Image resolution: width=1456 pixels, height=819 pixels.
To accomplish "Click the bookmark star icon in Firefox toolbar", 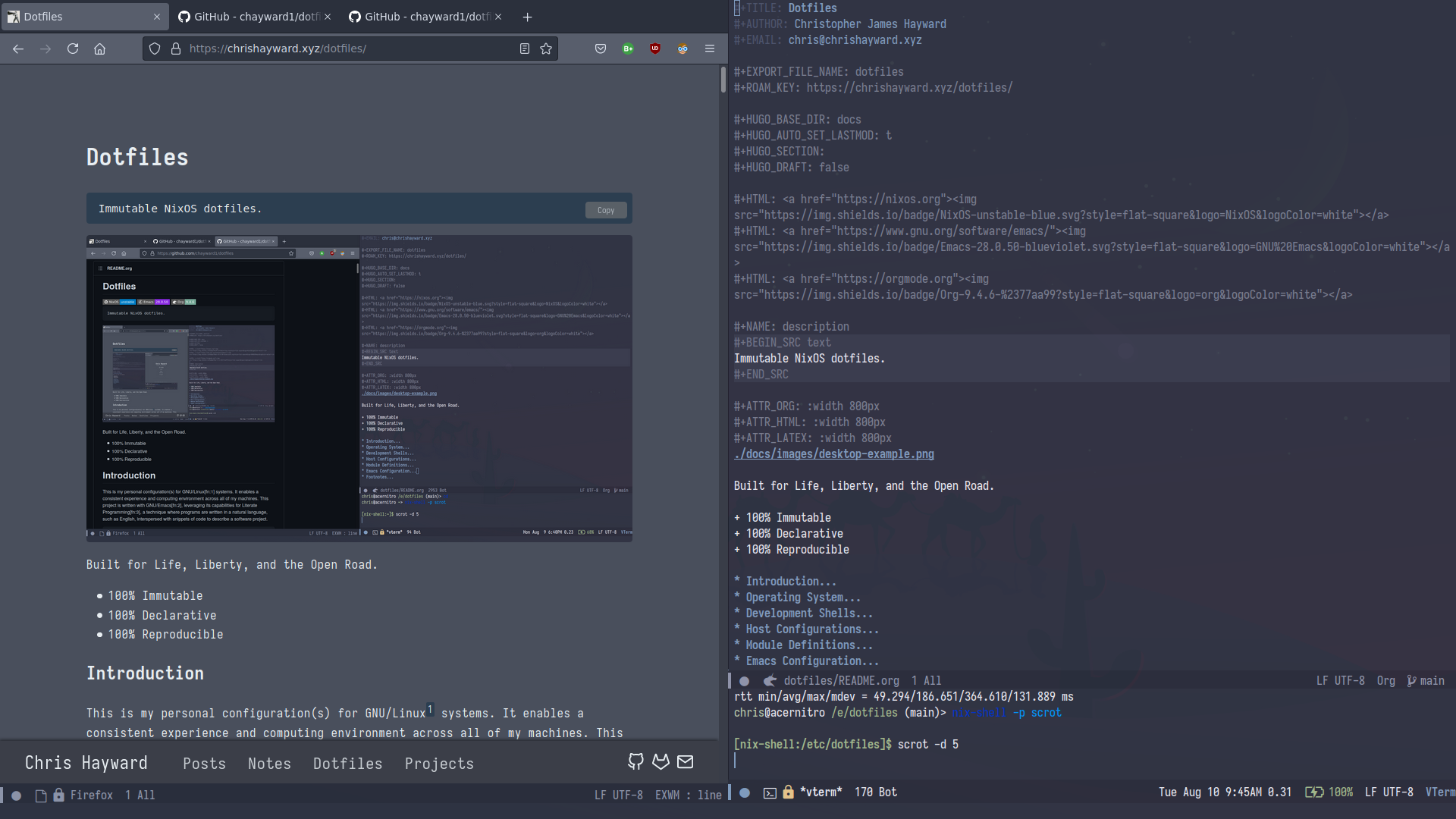I will point(547,48).
